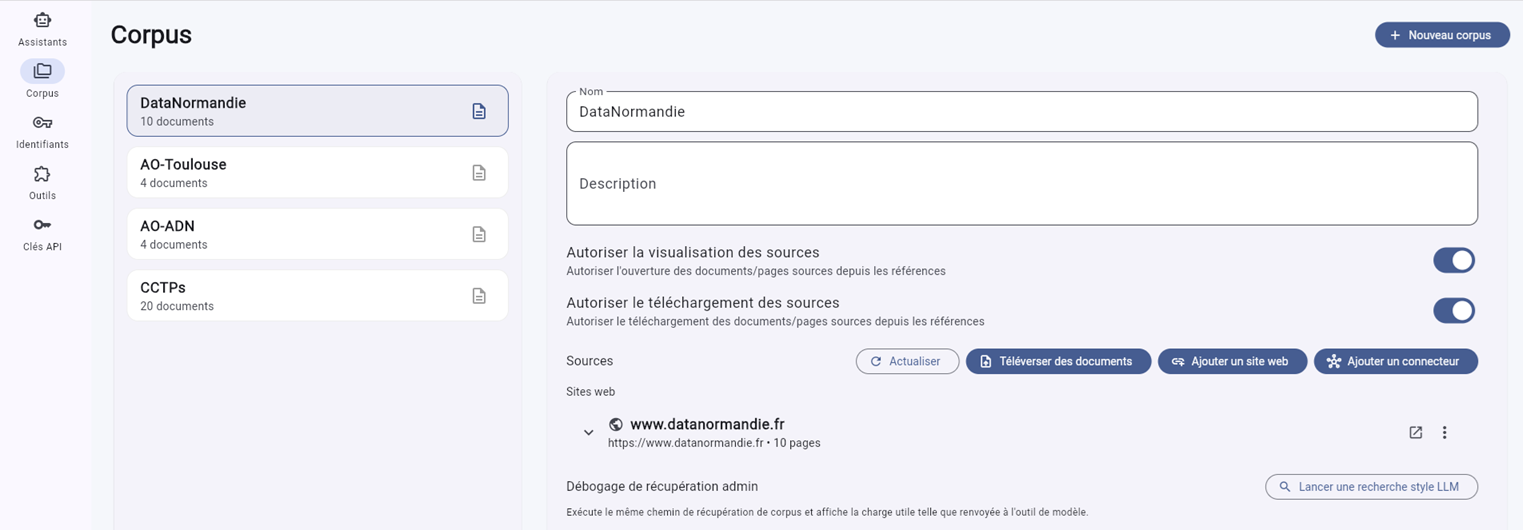This screenshot has width=1523, height=530.
Task: Click the Nouveau corpus button
Action: click(1442, 35)
